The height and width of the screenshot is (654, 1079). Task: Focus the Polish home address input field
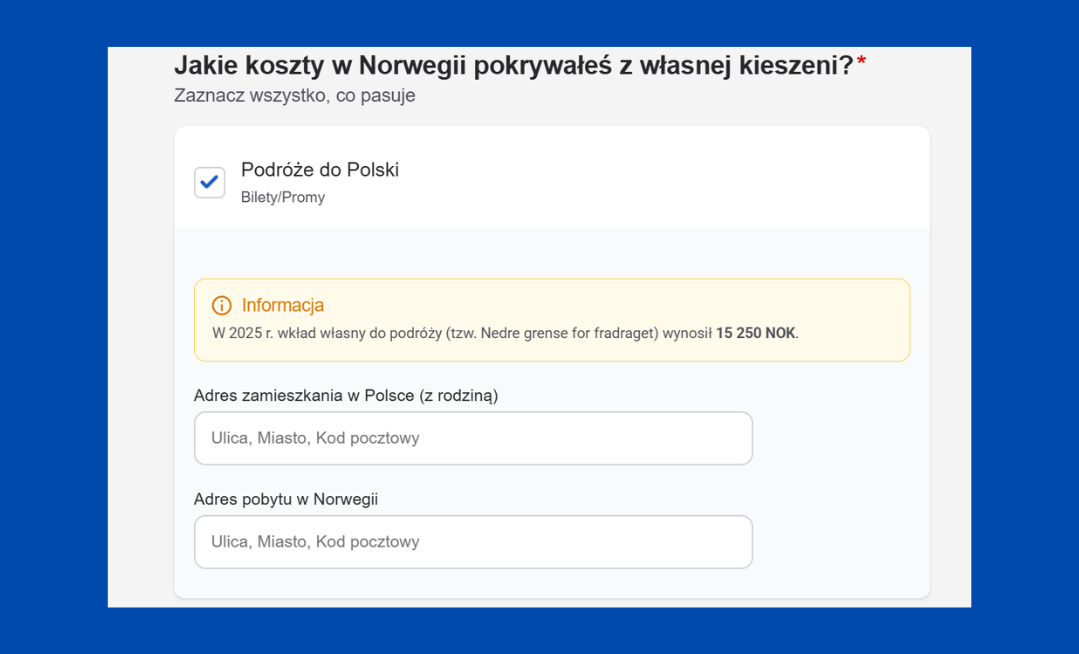coord(473,438)
